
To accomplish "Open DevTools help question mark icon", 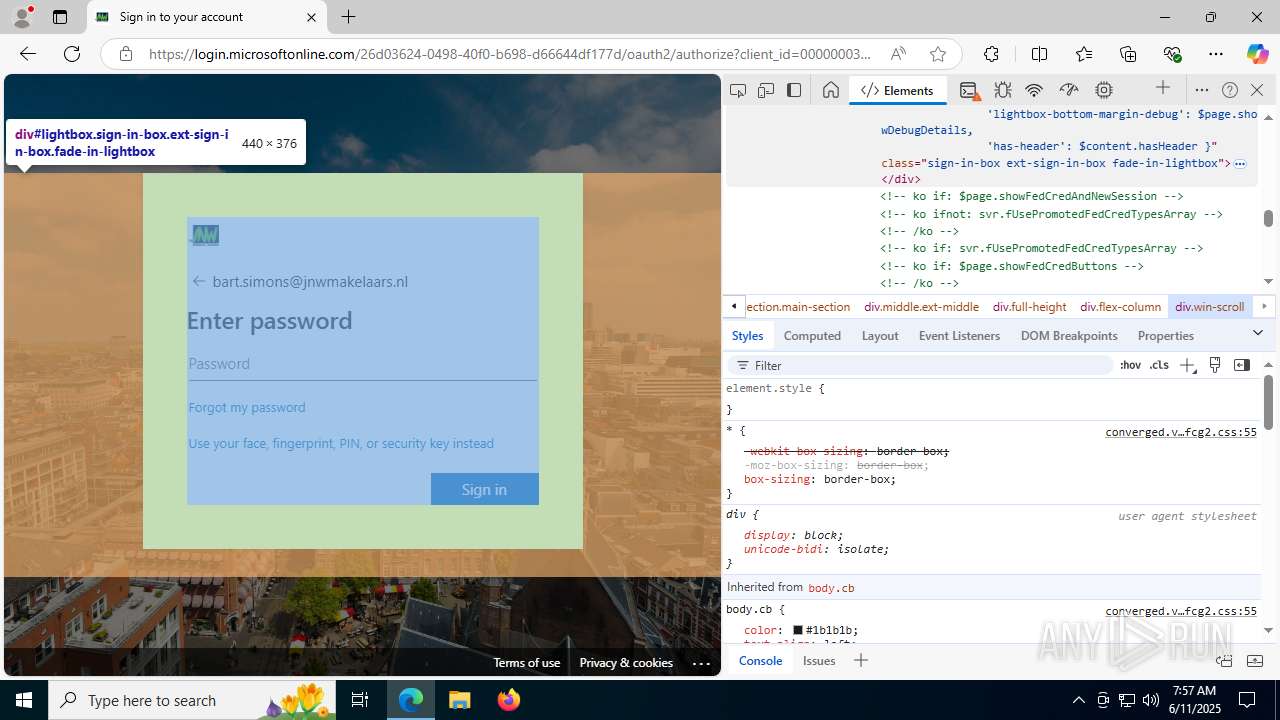I will coord(1230,90).
